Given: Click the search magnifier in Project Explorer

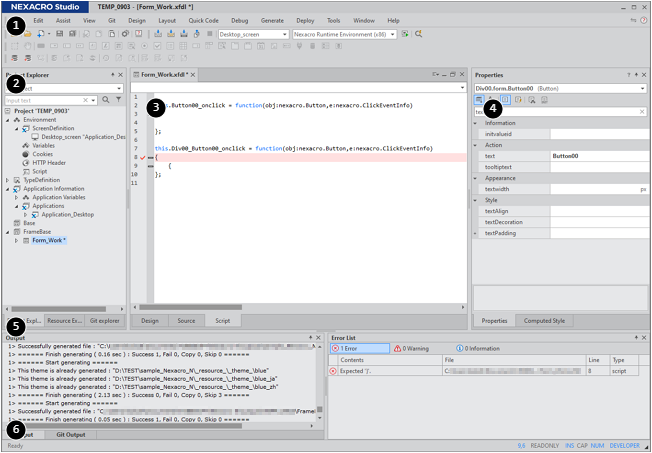Looking at the screenshot, I should (x=105, y=100).
